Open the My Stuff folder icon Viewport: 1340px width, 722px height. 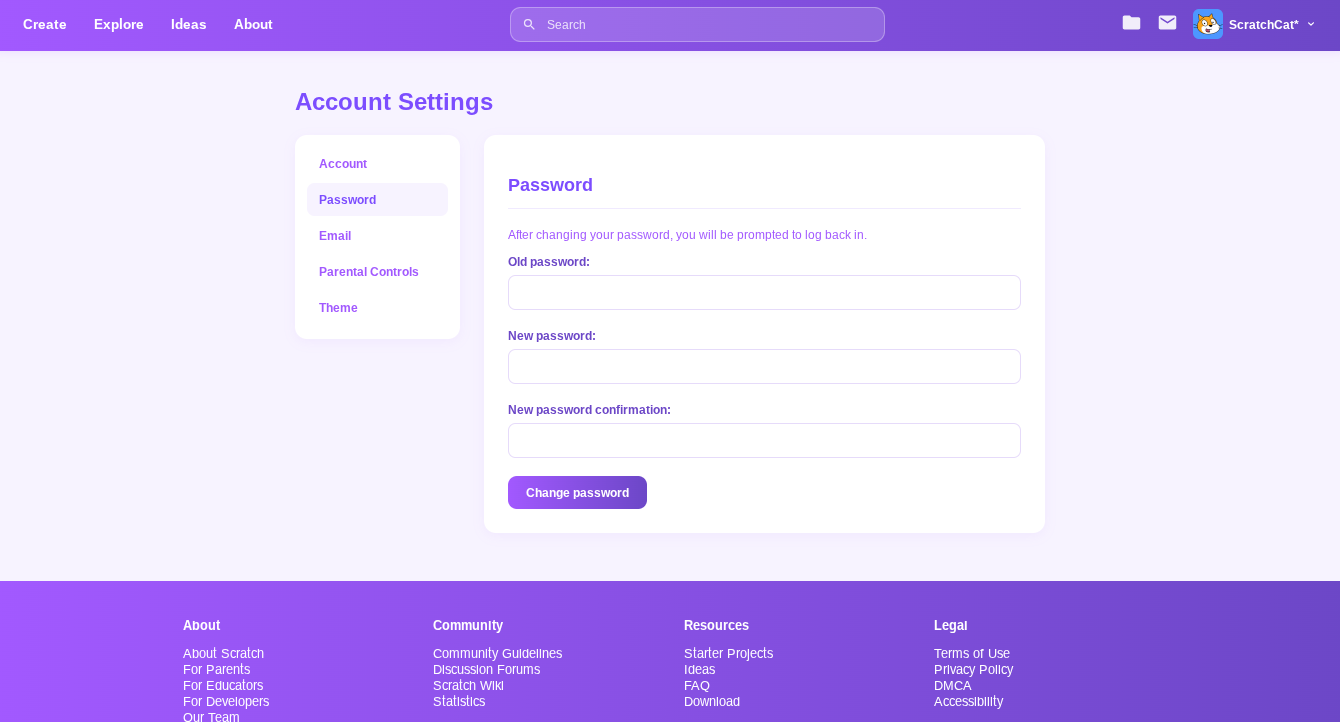pyautogui.click(x=1131, y=23)
